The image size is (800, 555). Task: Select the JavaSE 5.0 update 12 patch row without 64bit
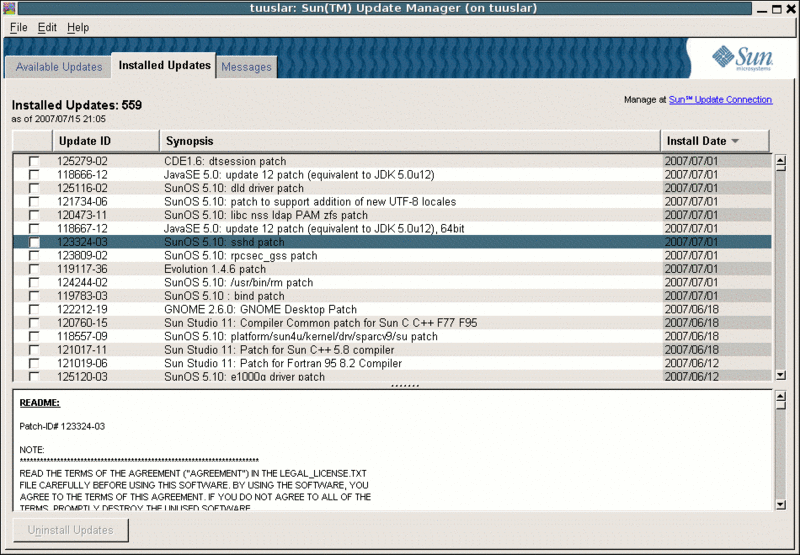coord(392,174)
